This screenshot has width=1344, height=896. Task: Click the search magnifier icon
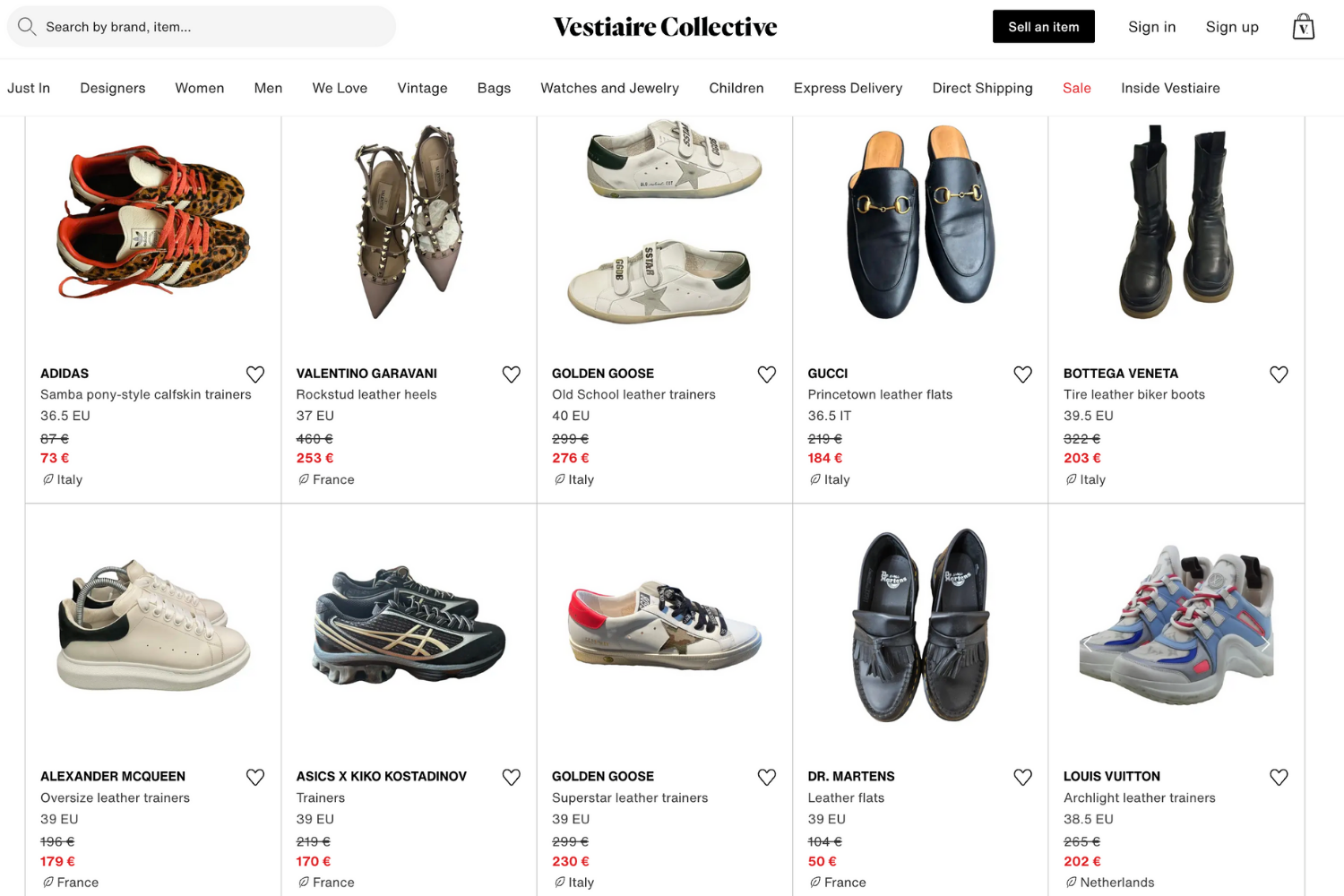27,26
